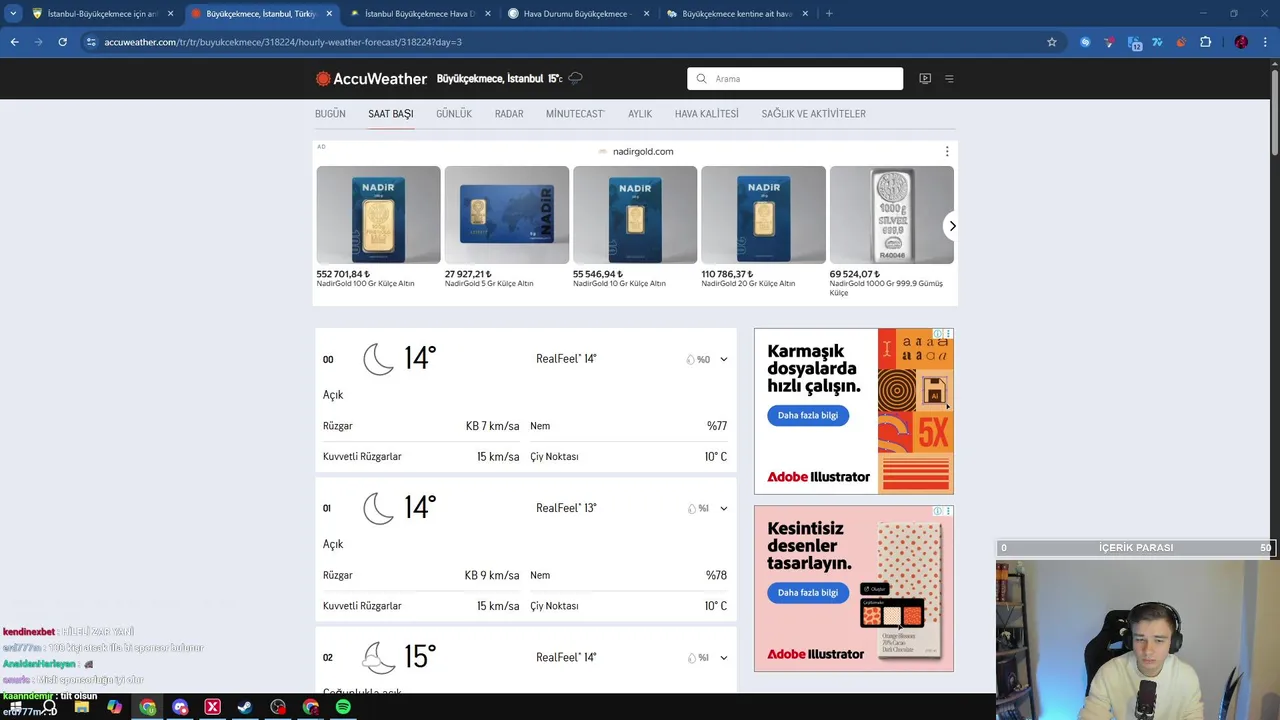Viewport: 1280px width, 720px height.
Task: Click the Çiy Noktası 10° C value for hour 01
Action: click(x=716, y=606)
